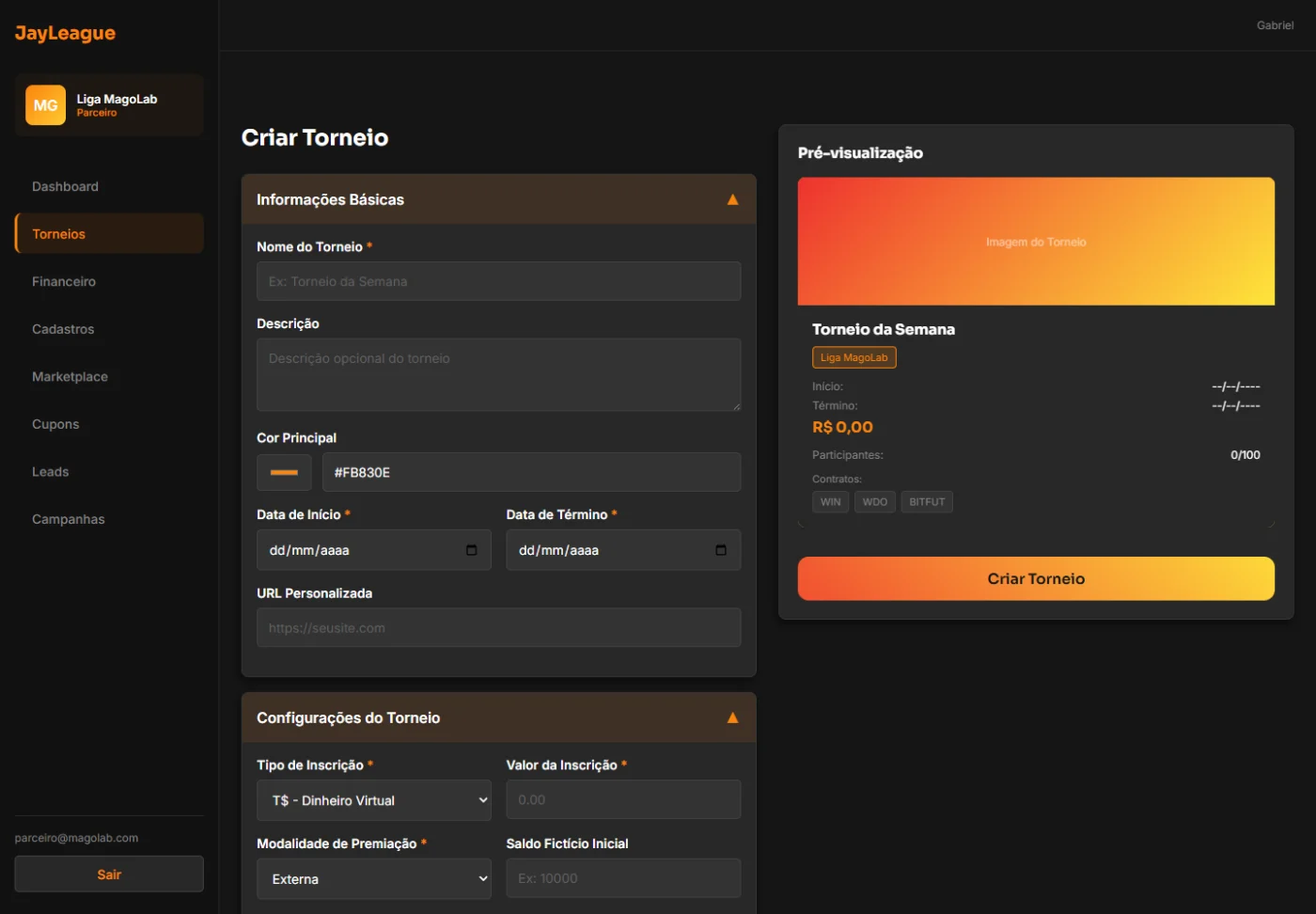
Task: Open the Tipo de Inscrição dropdown
Action: (x=374, y=800)
